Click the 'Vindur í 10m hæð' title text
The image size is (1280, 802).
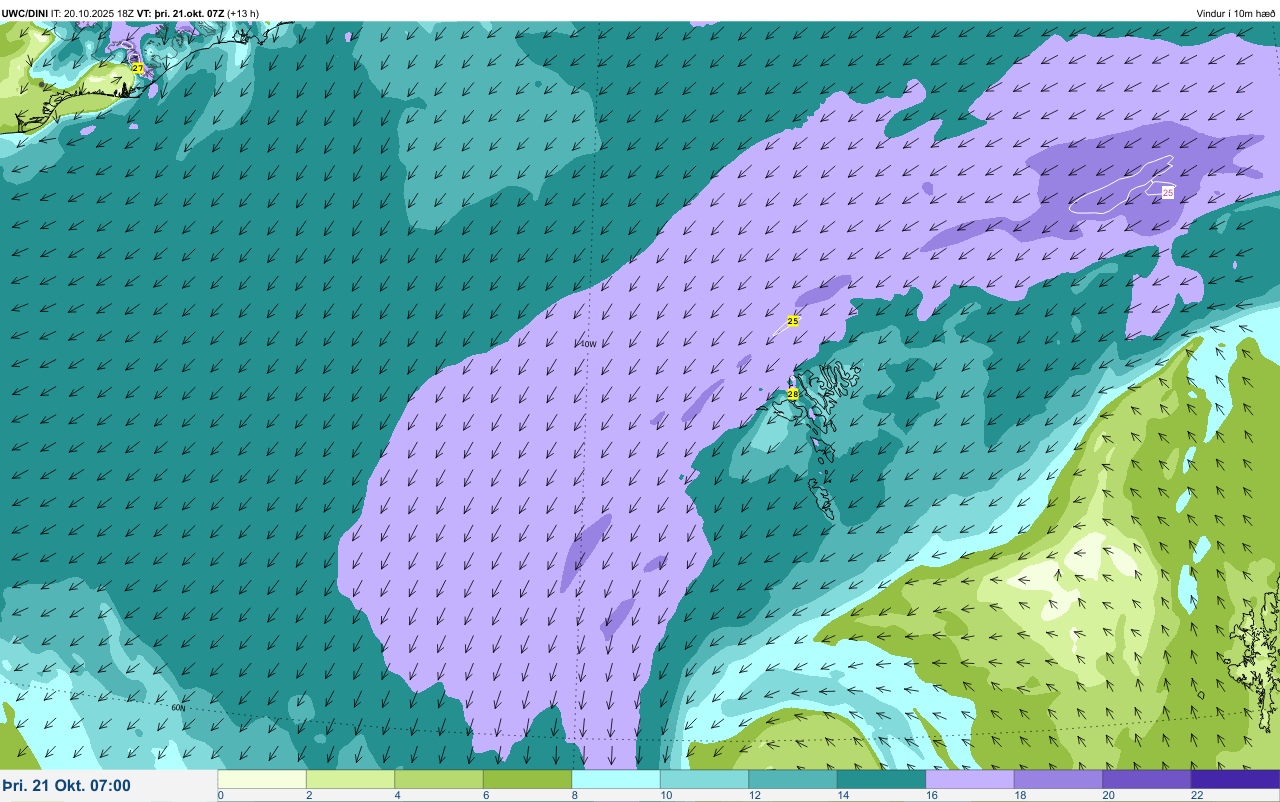(x=1236, y=13)
